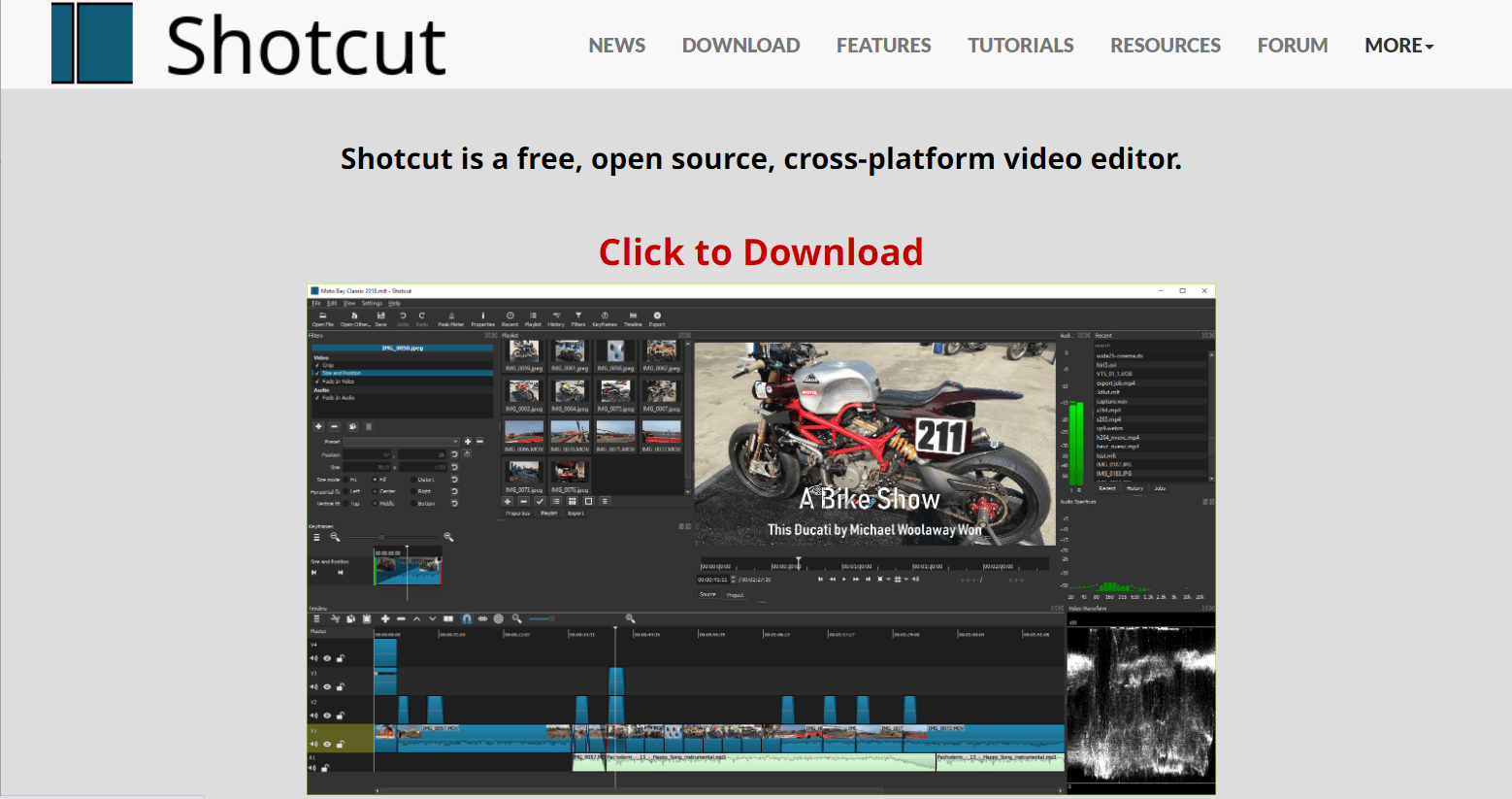The width and height of the screenshot is (1512, 799).
Task: Hide track V4 using its eye icon
Action: click(327, 658)
